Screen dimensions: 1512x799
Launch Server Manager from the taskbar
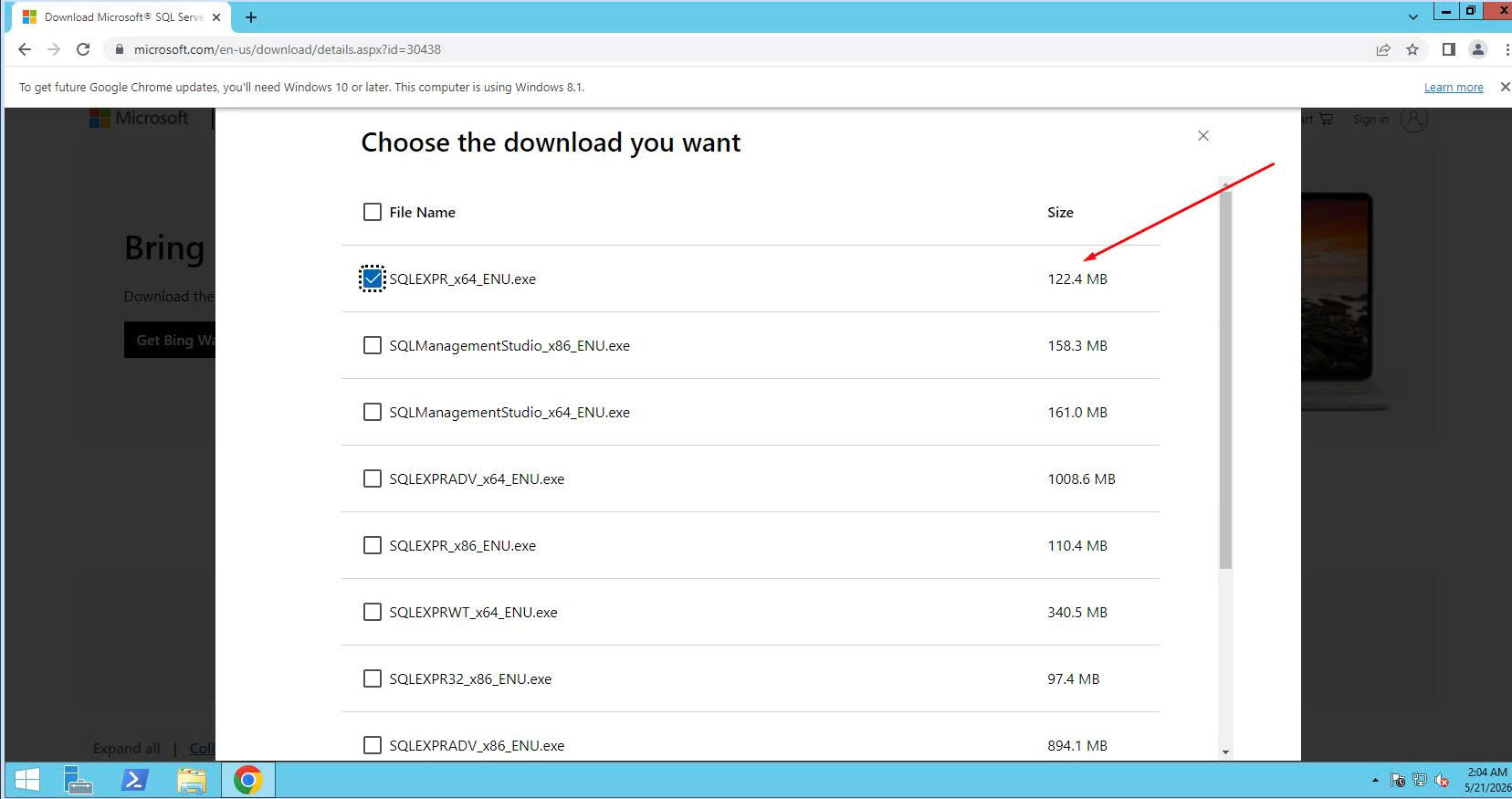[79, 780]
